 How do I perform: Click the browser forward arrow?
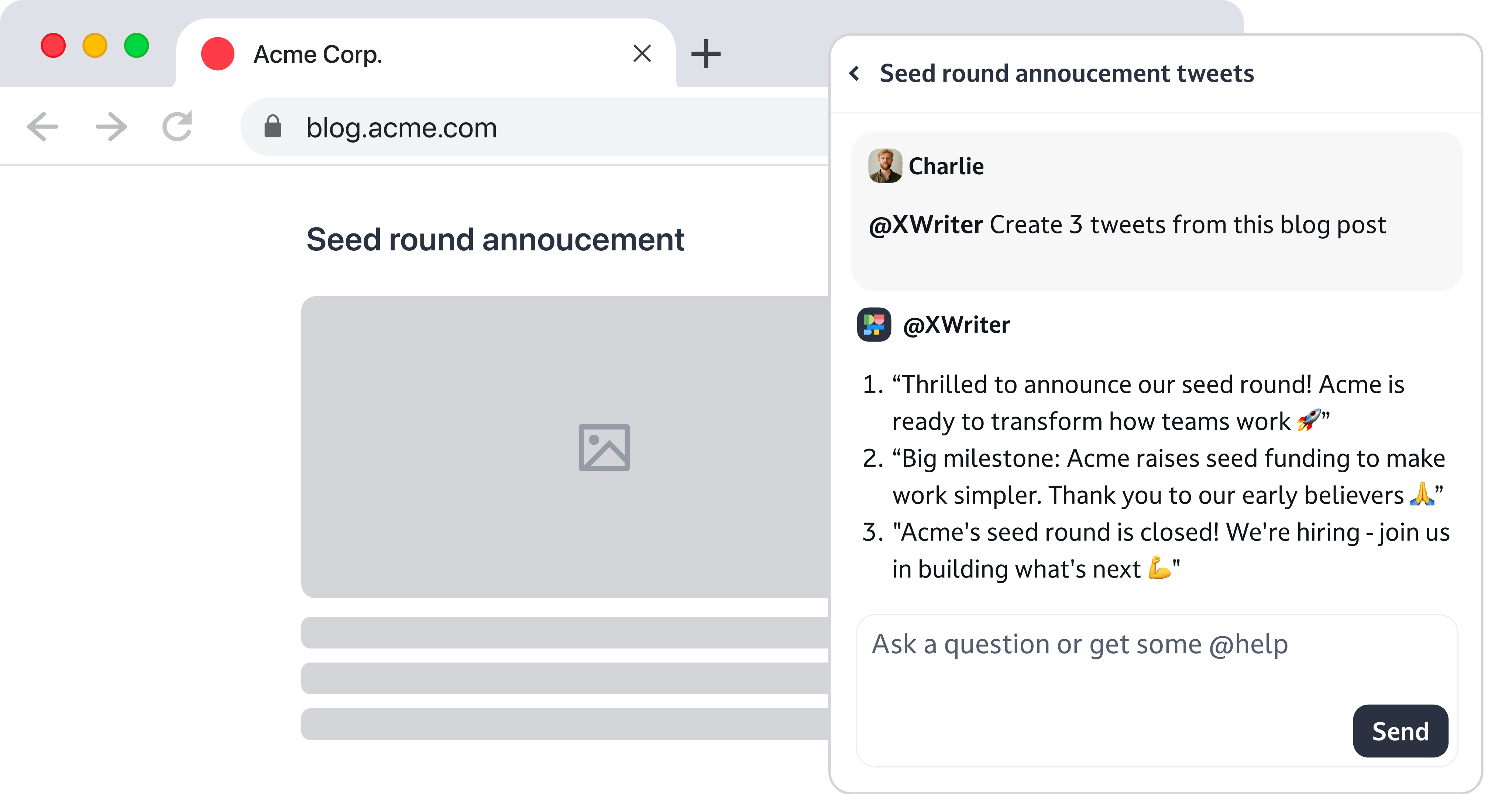111,127
